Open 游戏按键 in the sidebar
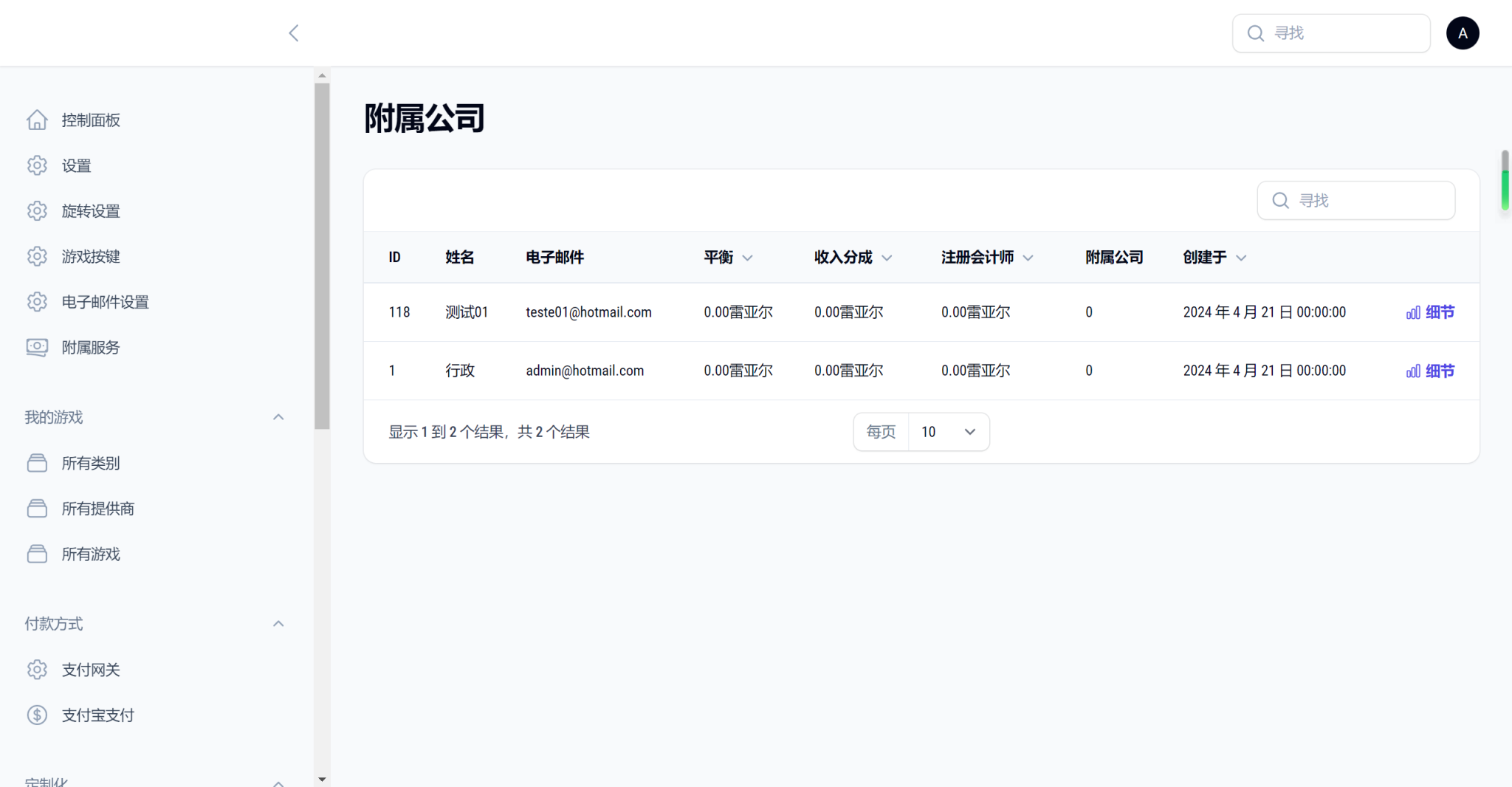1512x787 pixels. tap(90, 257)
